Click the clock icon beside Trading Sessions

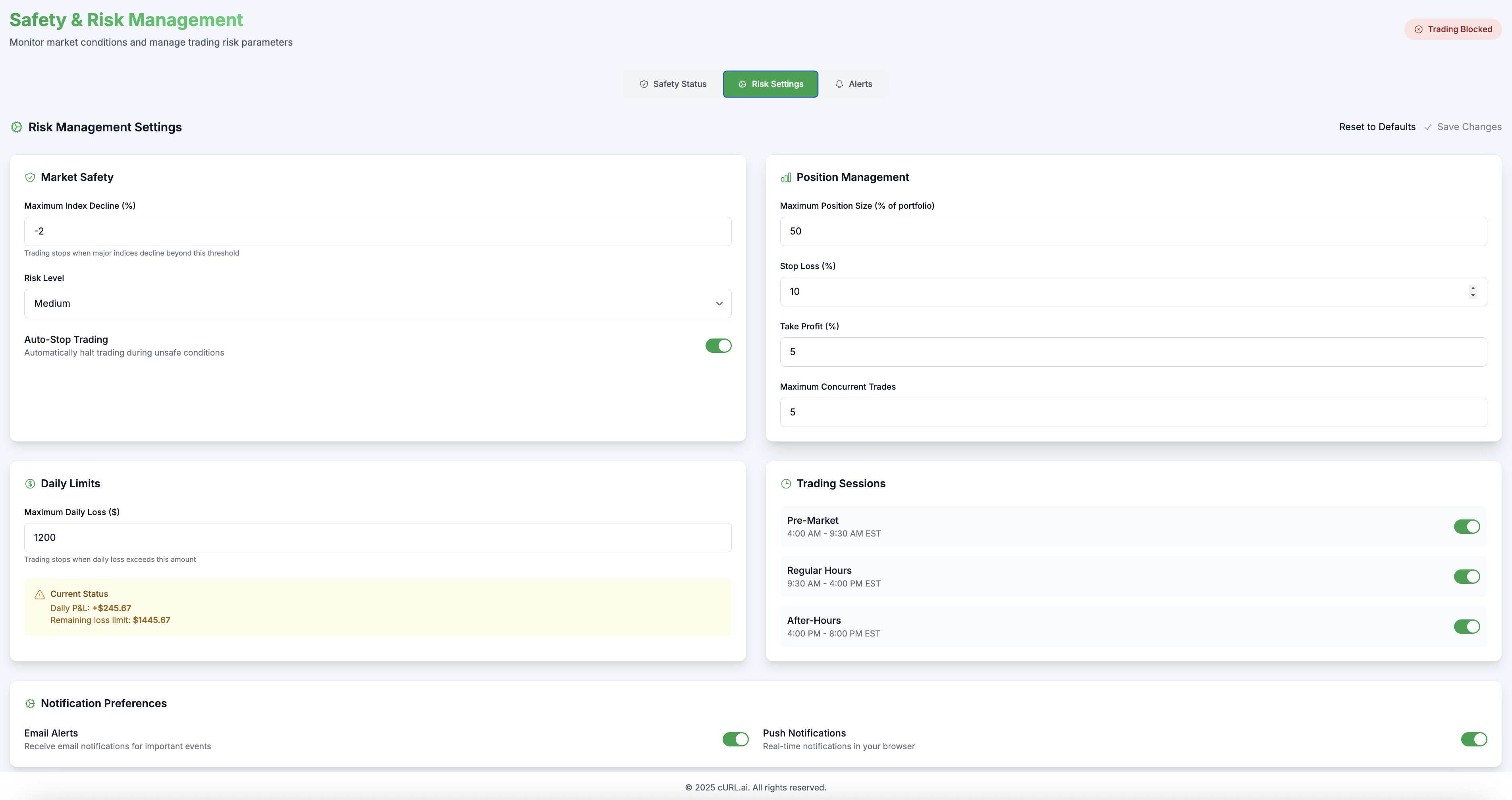(786, 484)
